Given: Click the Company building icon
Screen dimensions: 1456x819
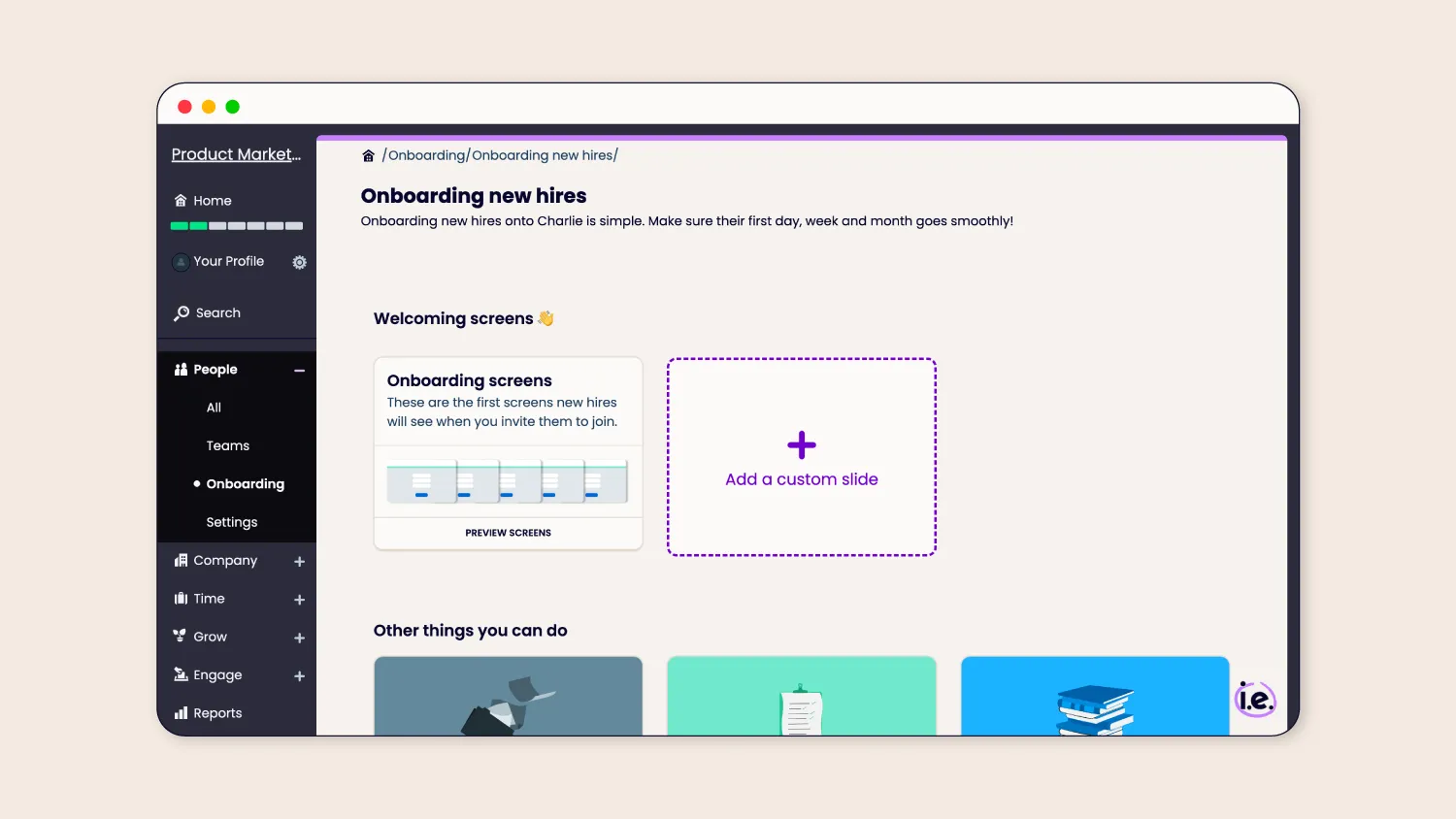Looking at the screenshot, I should point(181,561).
